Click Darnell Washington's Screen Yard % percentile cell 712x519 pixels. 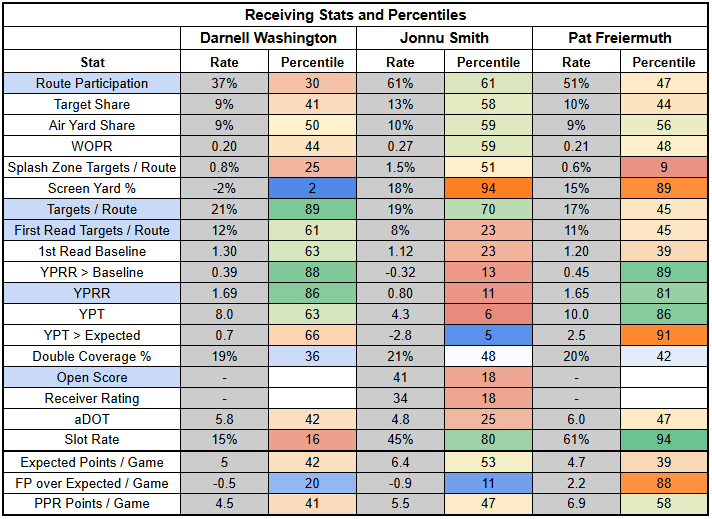(313, 188)
